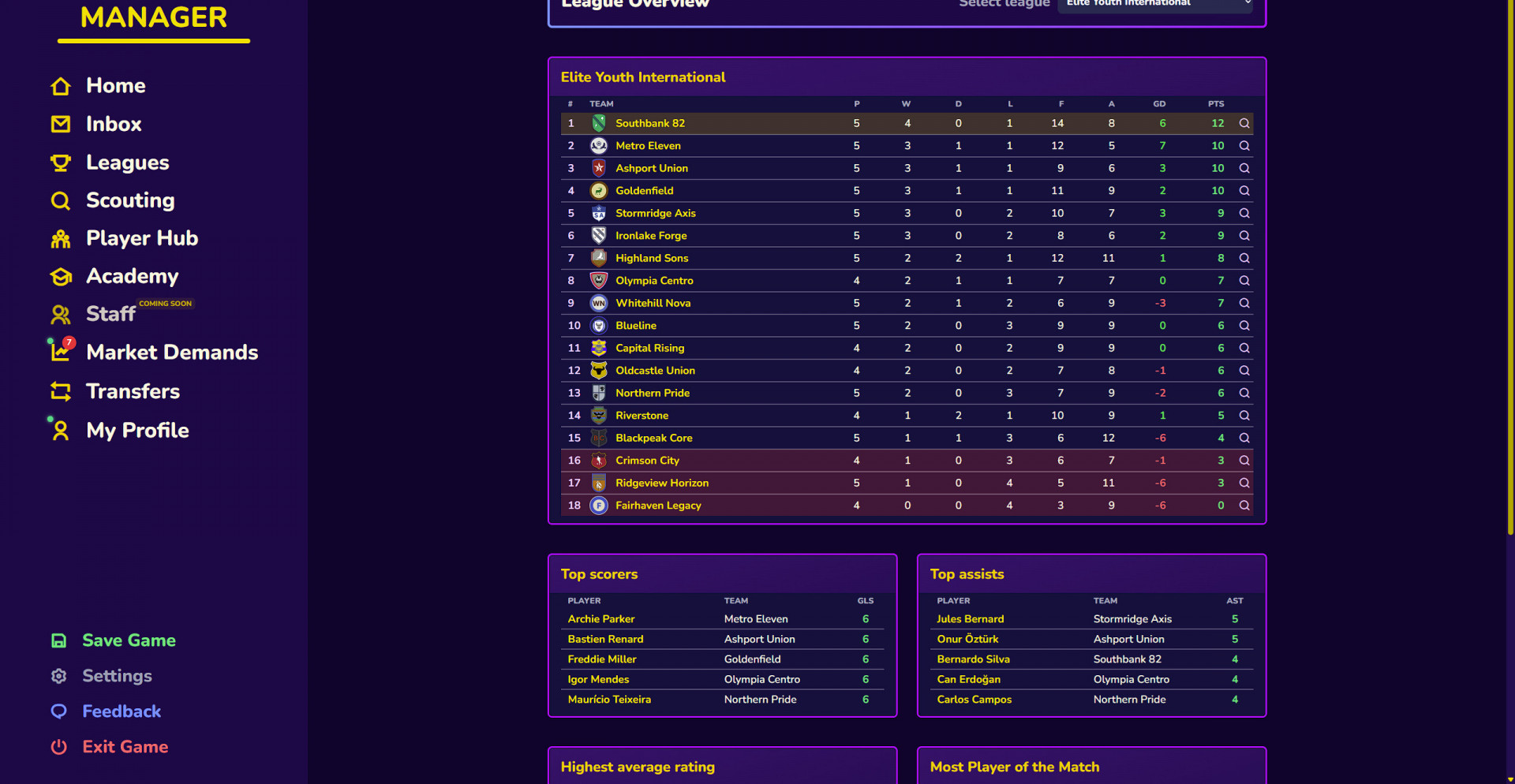
Task: Click the Save Game disk icon
Action: point(59,640)
